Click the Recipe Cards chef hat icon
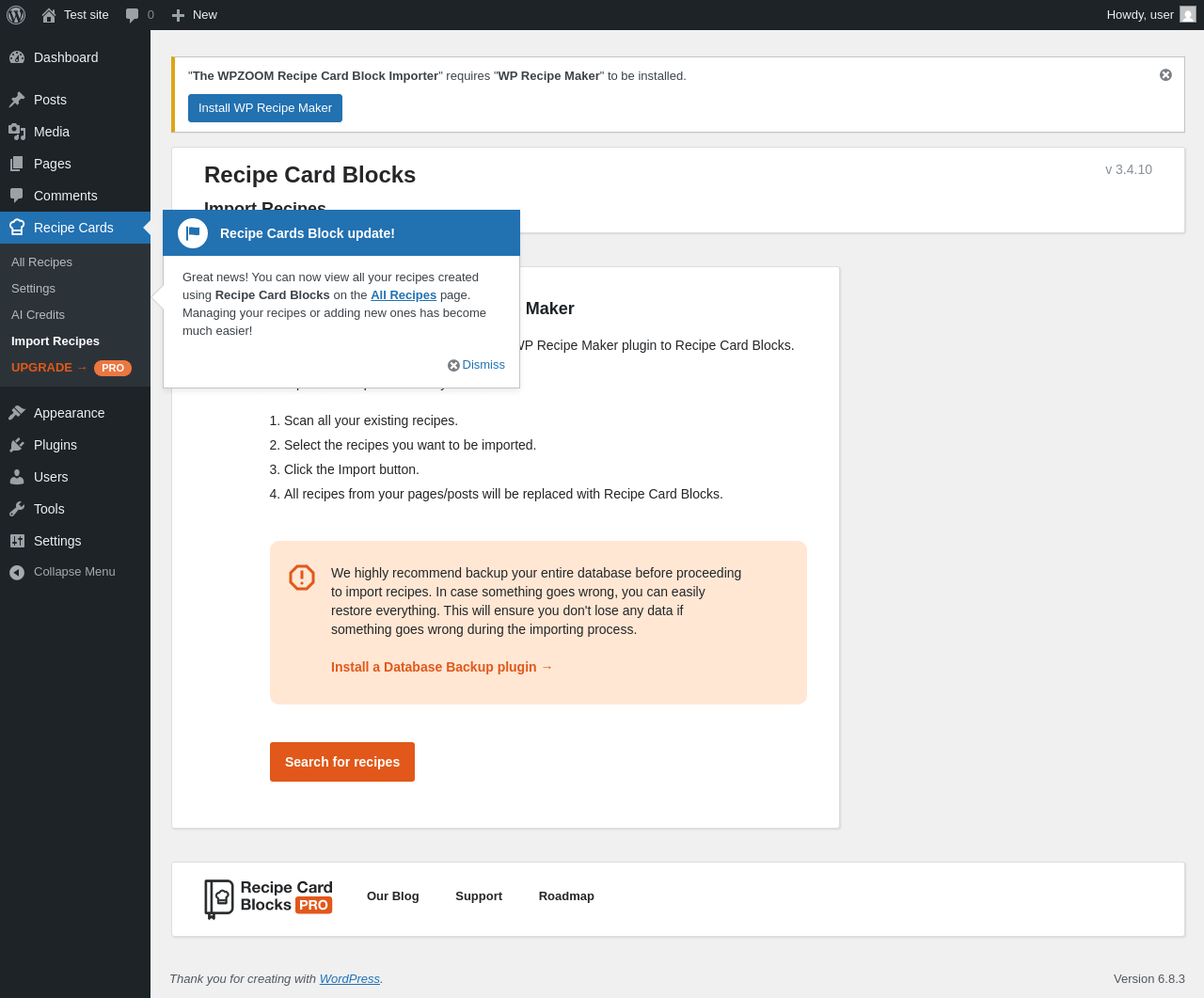This screenshot has width=1204, height=998. [x=17, y=228]
